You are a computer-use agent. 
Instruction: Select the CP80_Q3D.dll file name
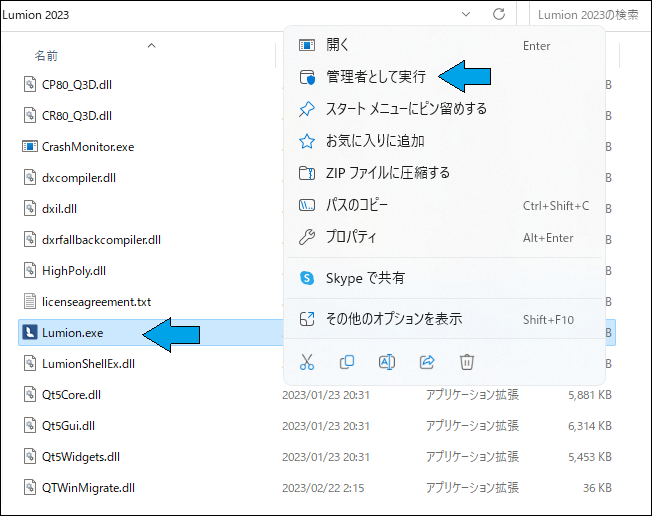pos(77,85)
